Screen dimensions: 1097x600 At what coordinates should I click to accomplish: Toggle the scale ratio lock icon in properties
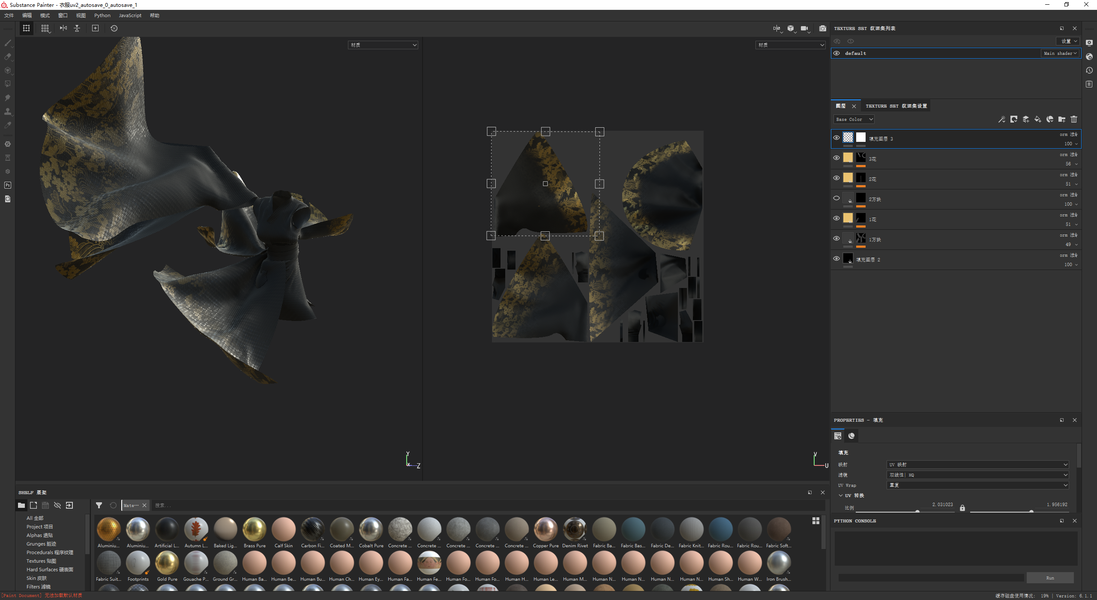(x=962, y=508)
